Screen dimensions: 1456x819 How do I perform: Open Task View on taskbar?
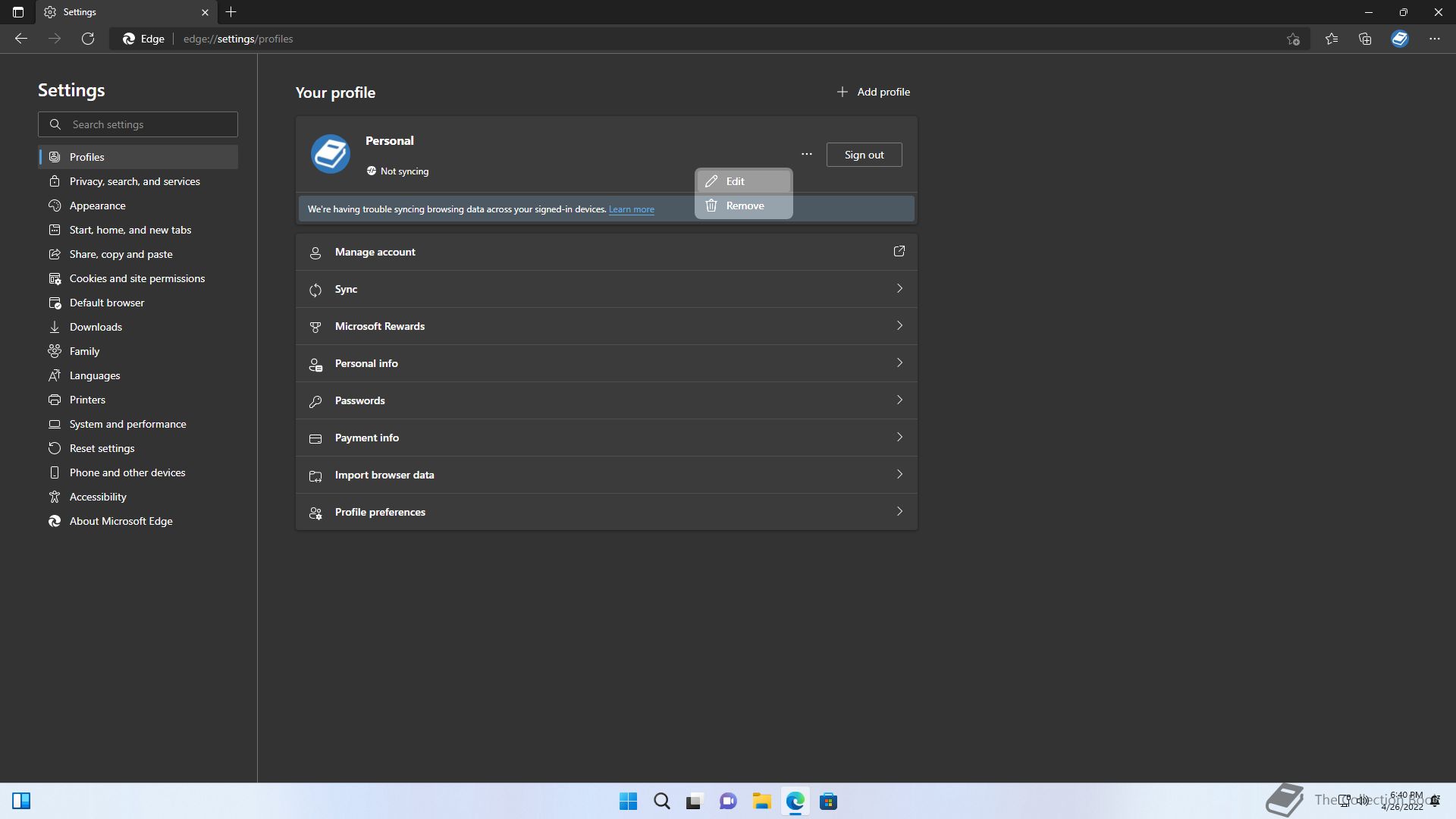[695, 801]
